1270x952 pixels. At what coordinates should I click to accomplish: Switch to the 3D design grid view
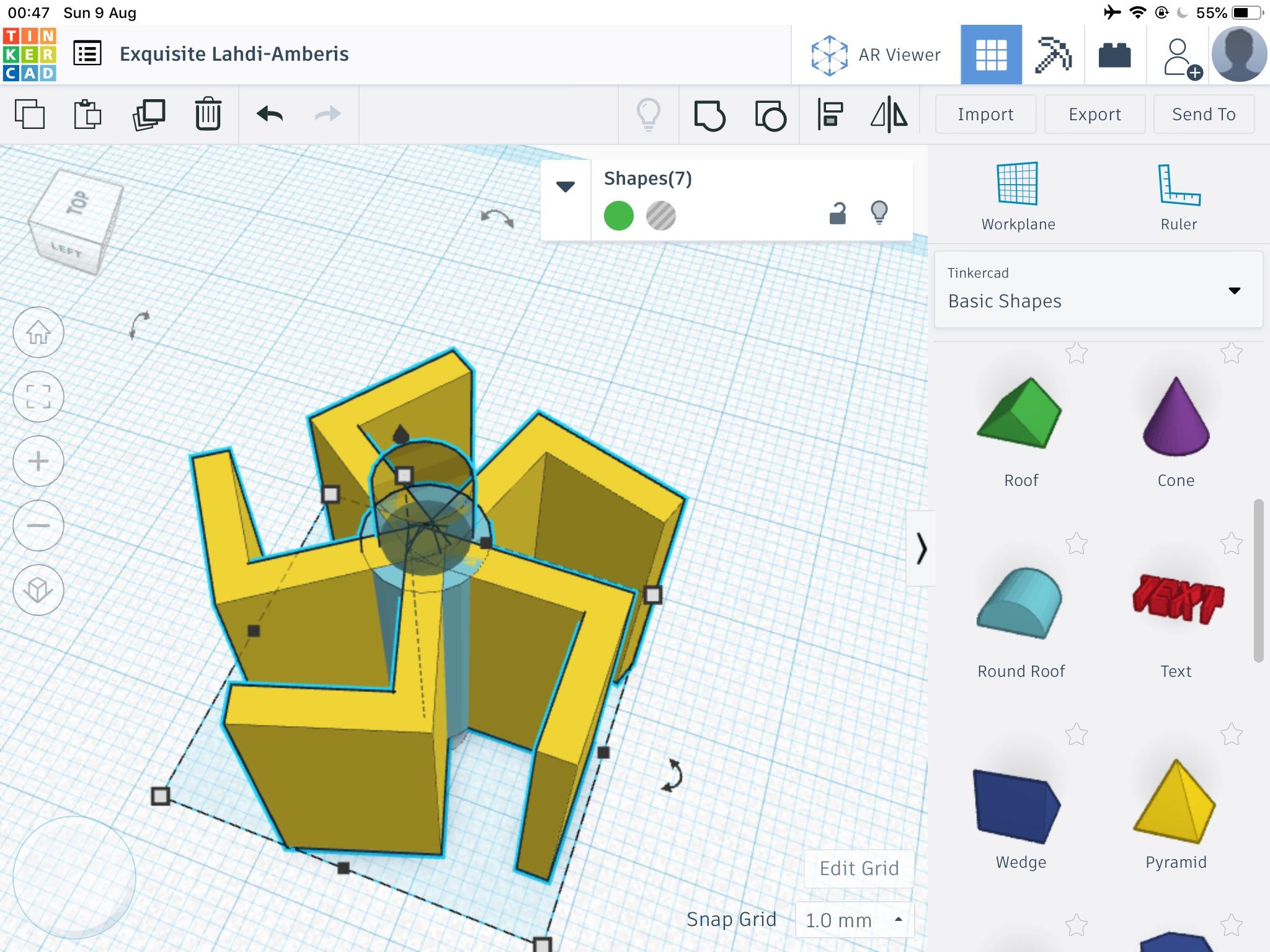[x=991, y=55]
